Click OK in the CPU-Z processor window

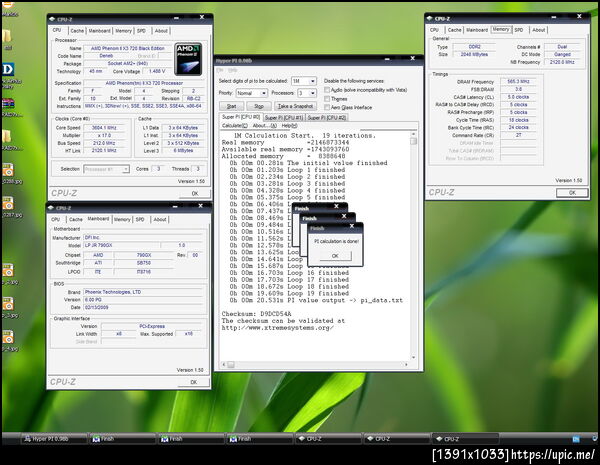tap(195, 193)
